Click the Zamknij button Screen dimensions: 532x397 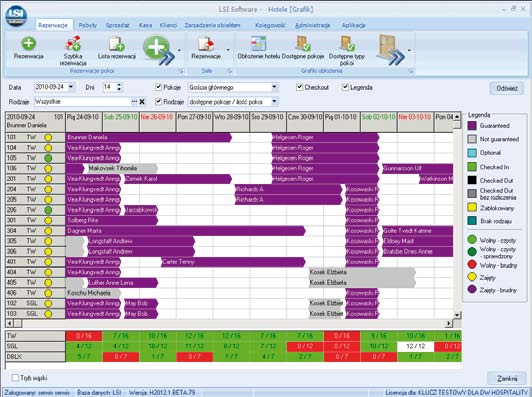pos(507,378)
